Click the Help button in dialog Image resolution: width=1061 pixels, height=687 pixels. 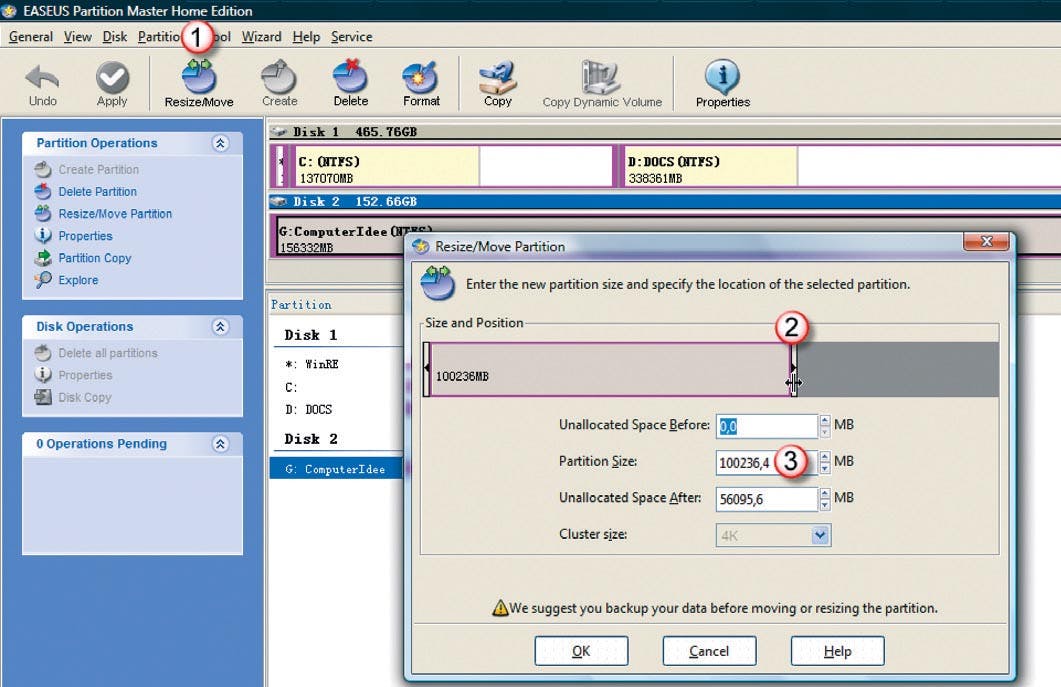(x=837, y=650)
